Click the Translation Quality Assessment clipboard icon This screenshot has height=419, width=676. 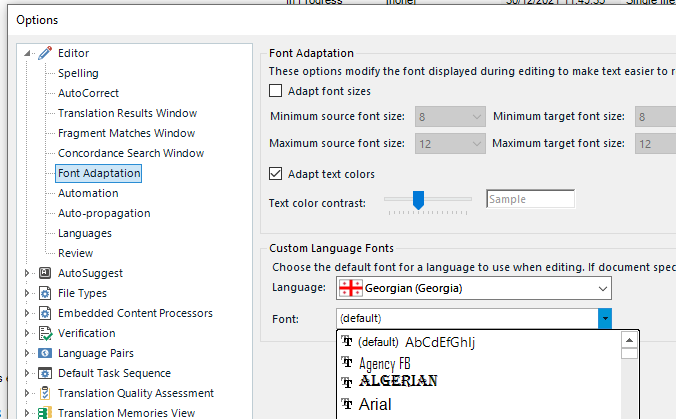point(45,393)
